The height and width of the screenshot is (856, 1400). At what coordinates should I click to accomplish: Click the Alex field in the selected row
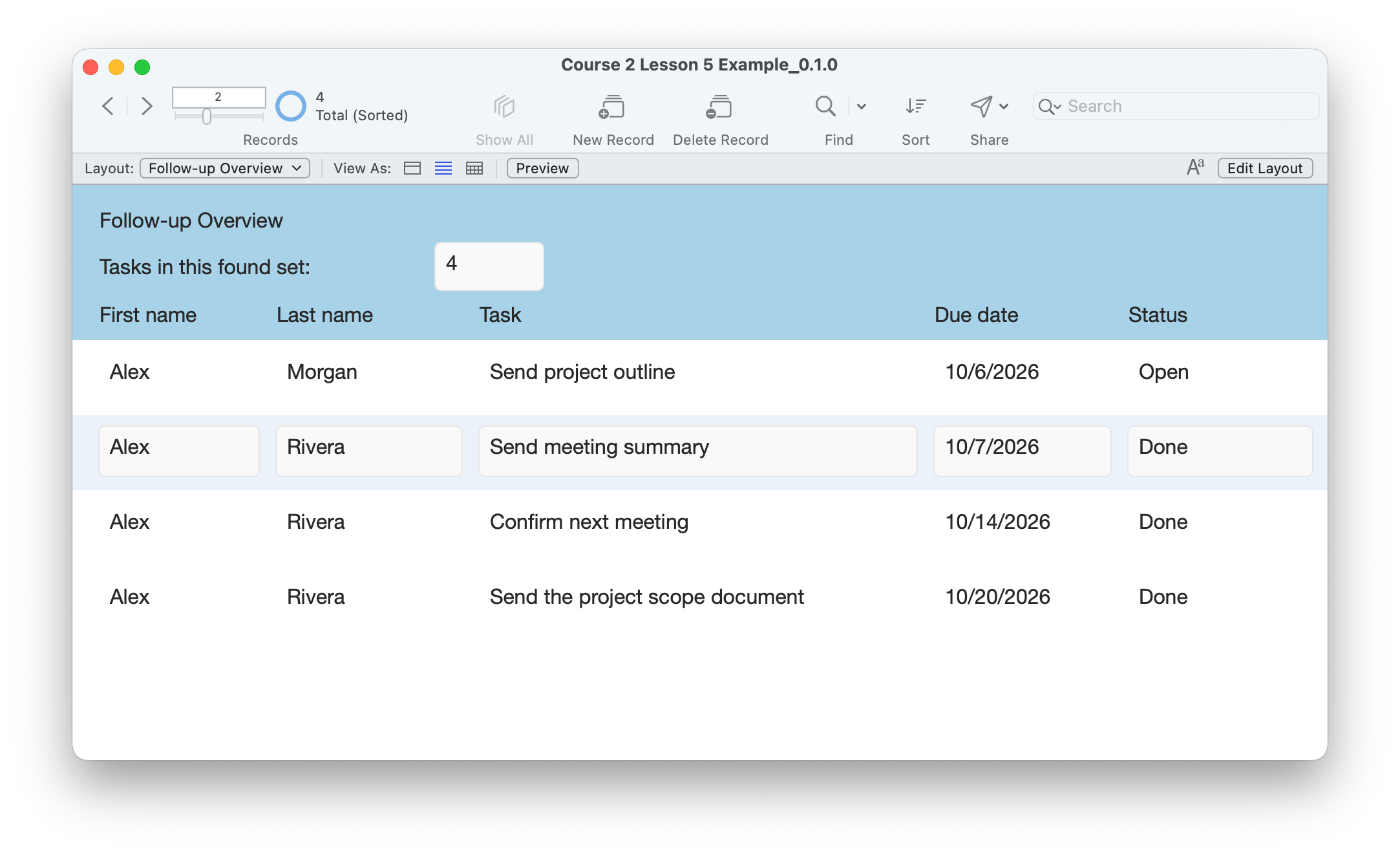pyautogui.click(x=179, y=451)
